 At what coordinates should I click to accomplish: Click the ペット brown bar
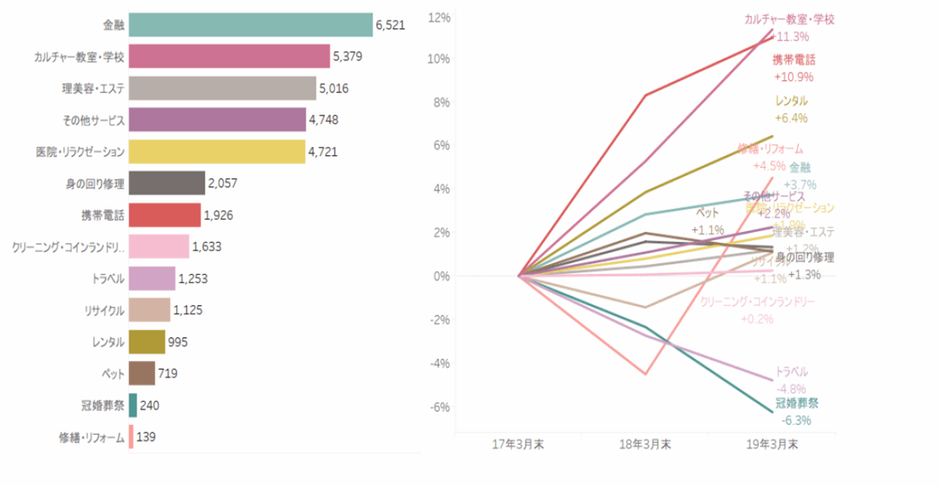tap(142, 373)
